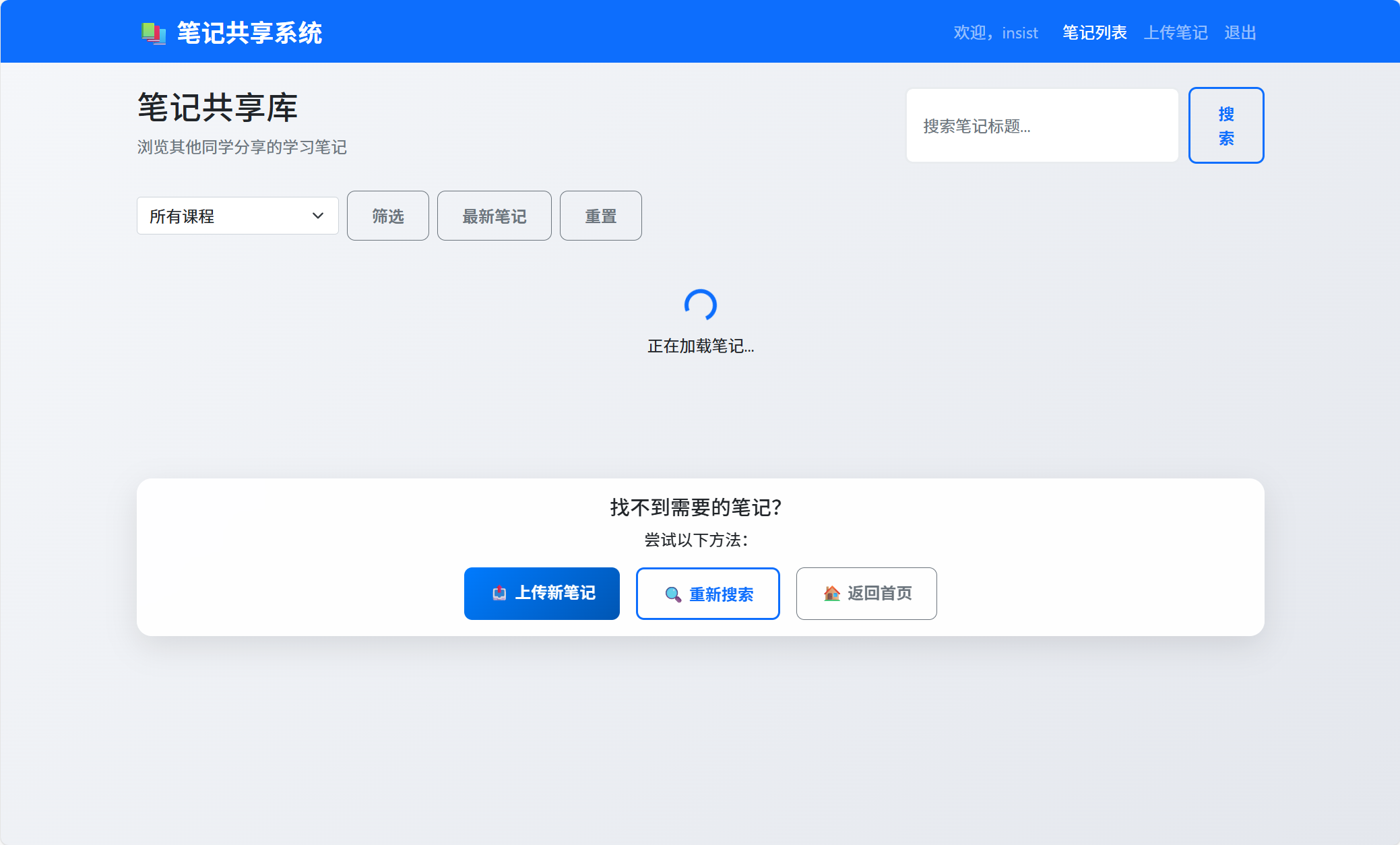Focus the 搜索笔记标题 search field
Viewport: 1400px width, 845px height.
(x=1042, y=125)
